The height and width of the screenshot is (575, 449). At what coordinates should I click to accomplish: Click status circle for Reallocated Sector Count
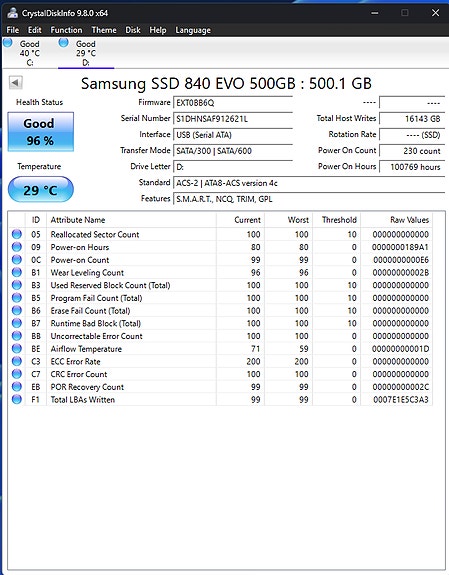pyautogui.click(x=17, y=234)
